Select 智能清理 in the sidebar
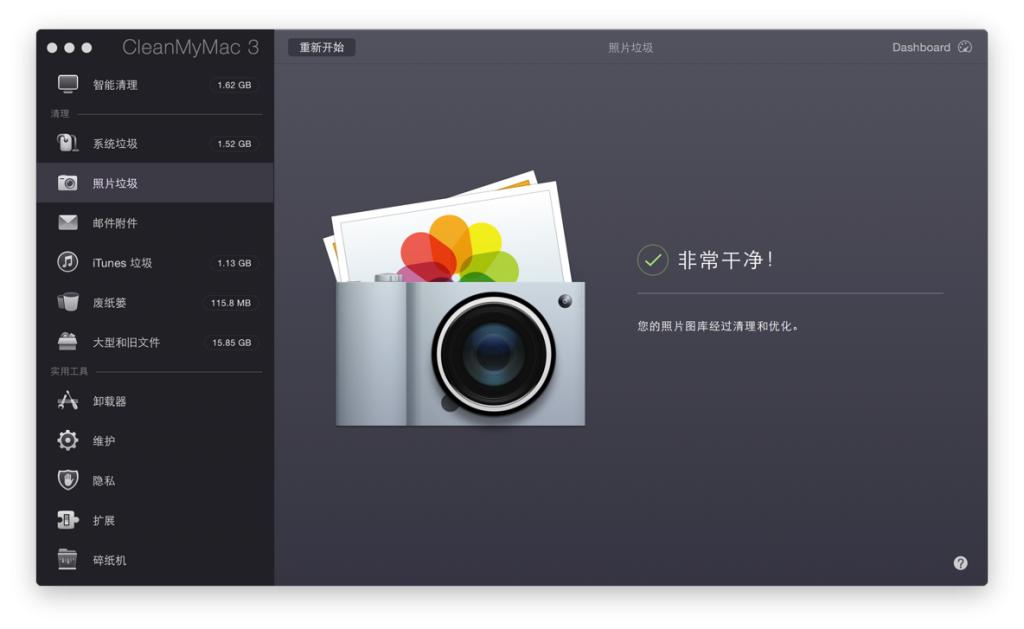Image resolution: width=1024 pixels, height=629 pixels. pos(155,84)
